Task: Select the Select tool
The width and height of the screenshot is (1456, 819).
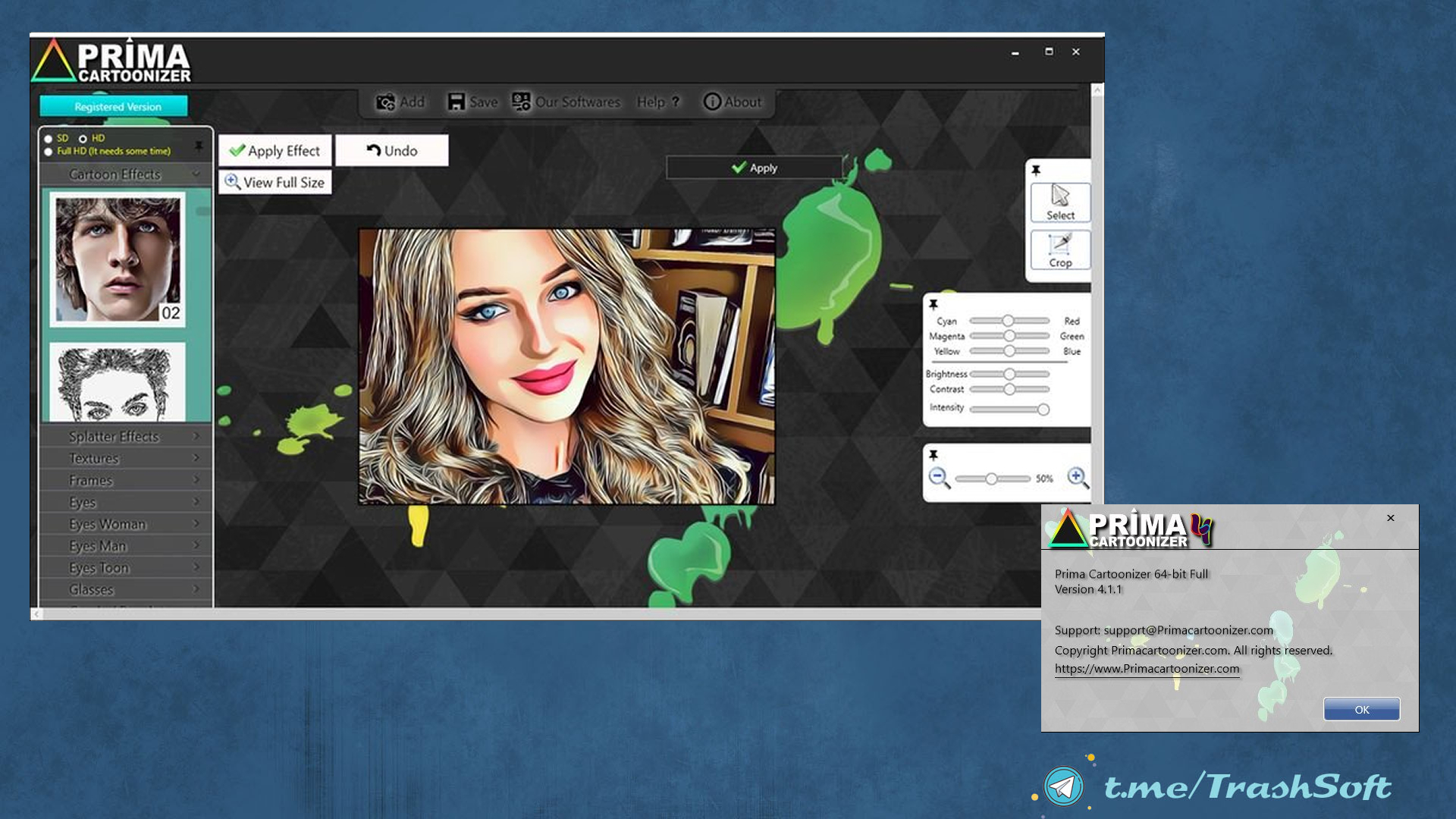Action: coord(1058,200)
